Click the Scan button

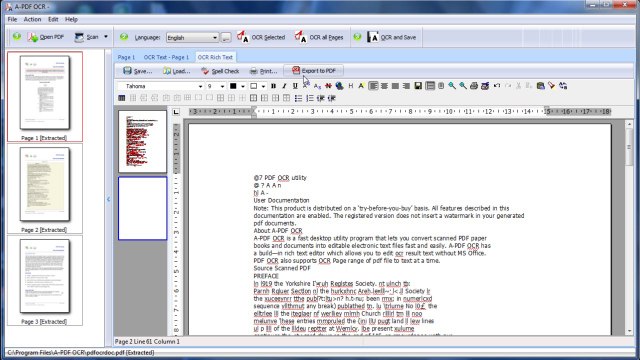point(87,37)
